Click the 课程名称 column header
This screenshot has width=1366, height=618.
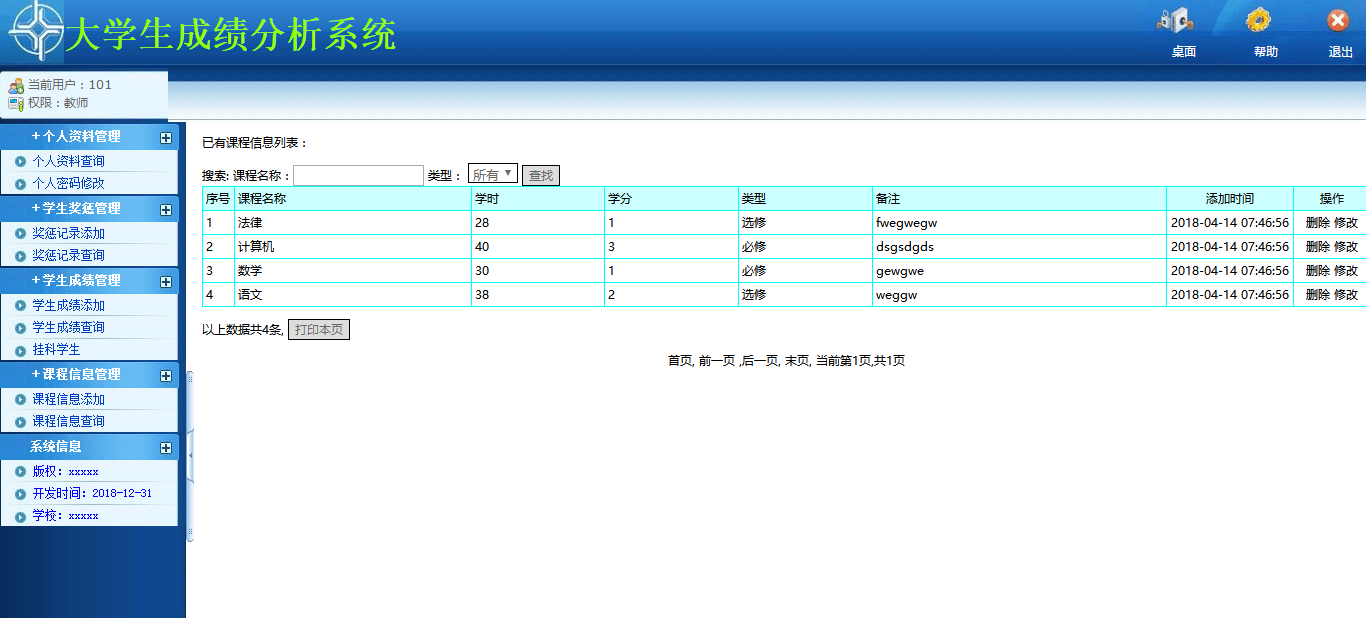[353, 199]
